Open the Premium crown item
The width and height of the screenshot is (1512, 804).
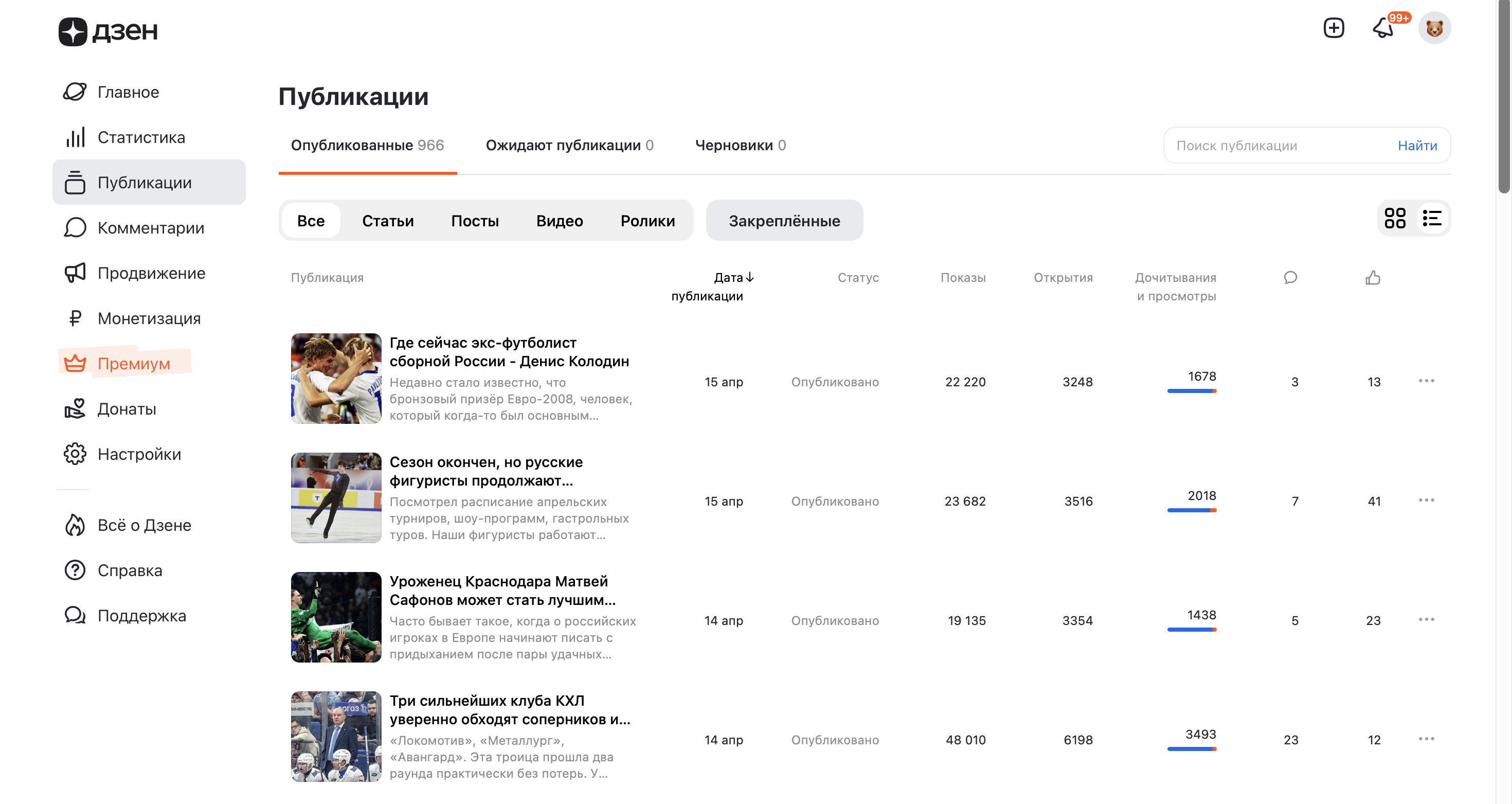click(x=133, y=364)
